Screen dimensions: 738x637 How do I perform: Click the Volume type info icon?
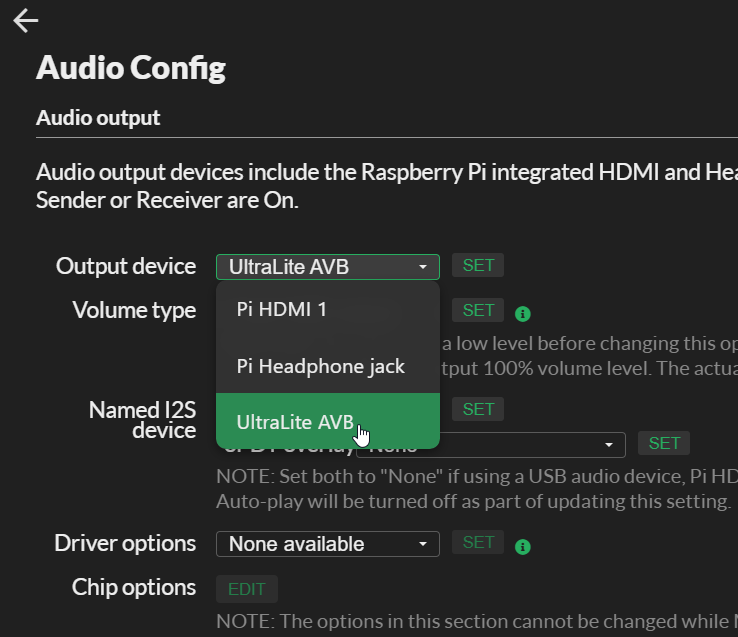click(x=522, y=314)
